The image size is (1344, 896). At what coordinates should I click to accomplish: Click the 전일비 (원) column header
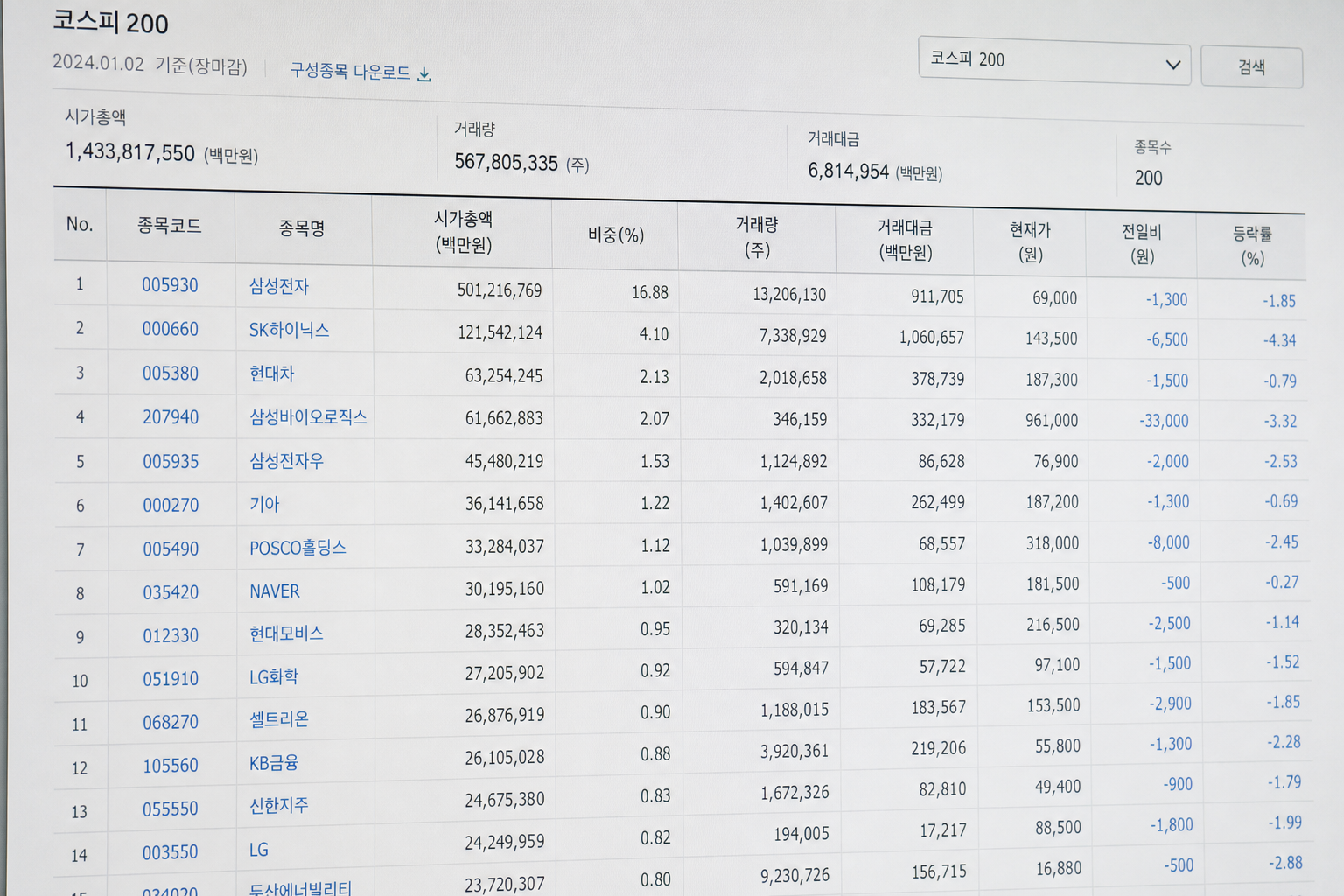pyautogui.click(x=1142, y=244)
